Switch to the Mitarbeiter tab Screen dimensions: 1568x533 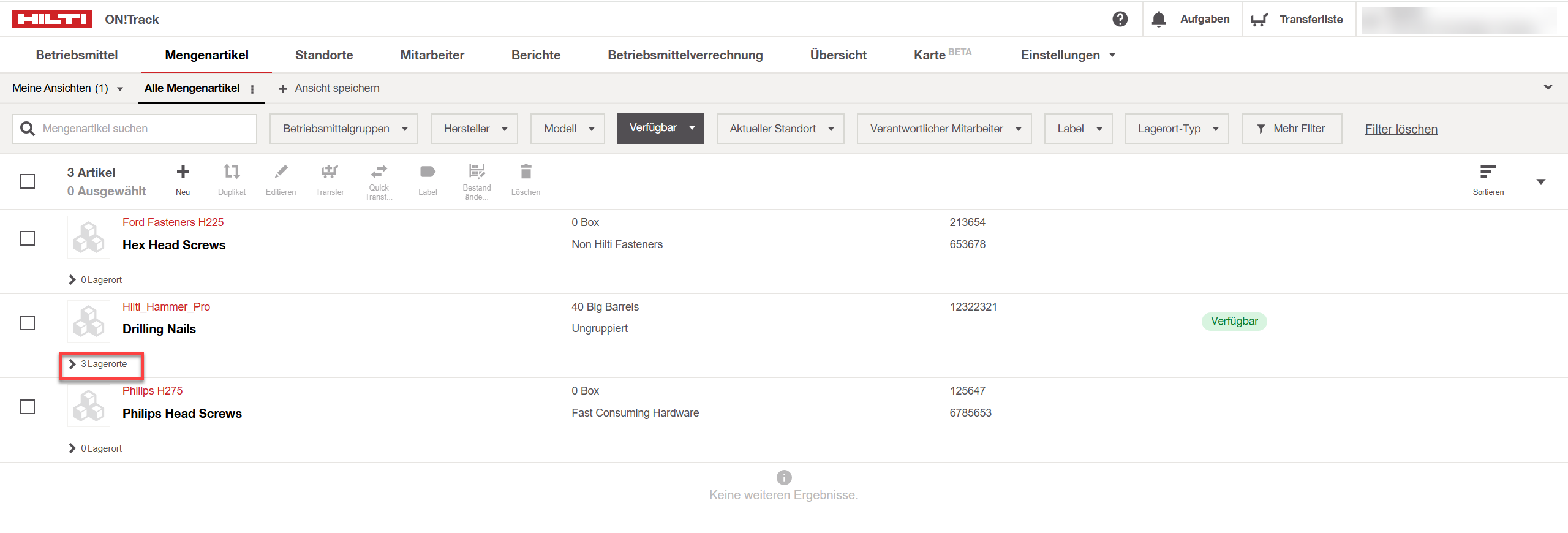pos(432,55)
